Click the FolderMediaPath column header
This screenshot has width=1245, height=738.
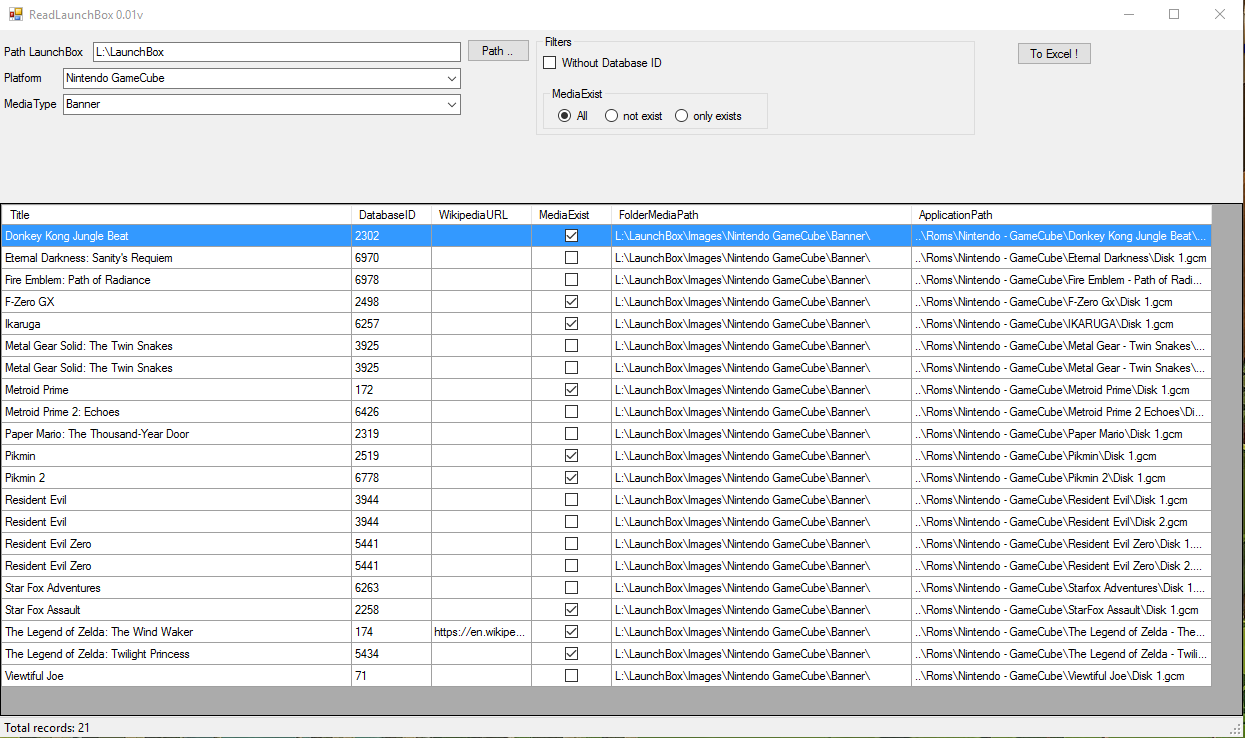[x=762, y=215]
